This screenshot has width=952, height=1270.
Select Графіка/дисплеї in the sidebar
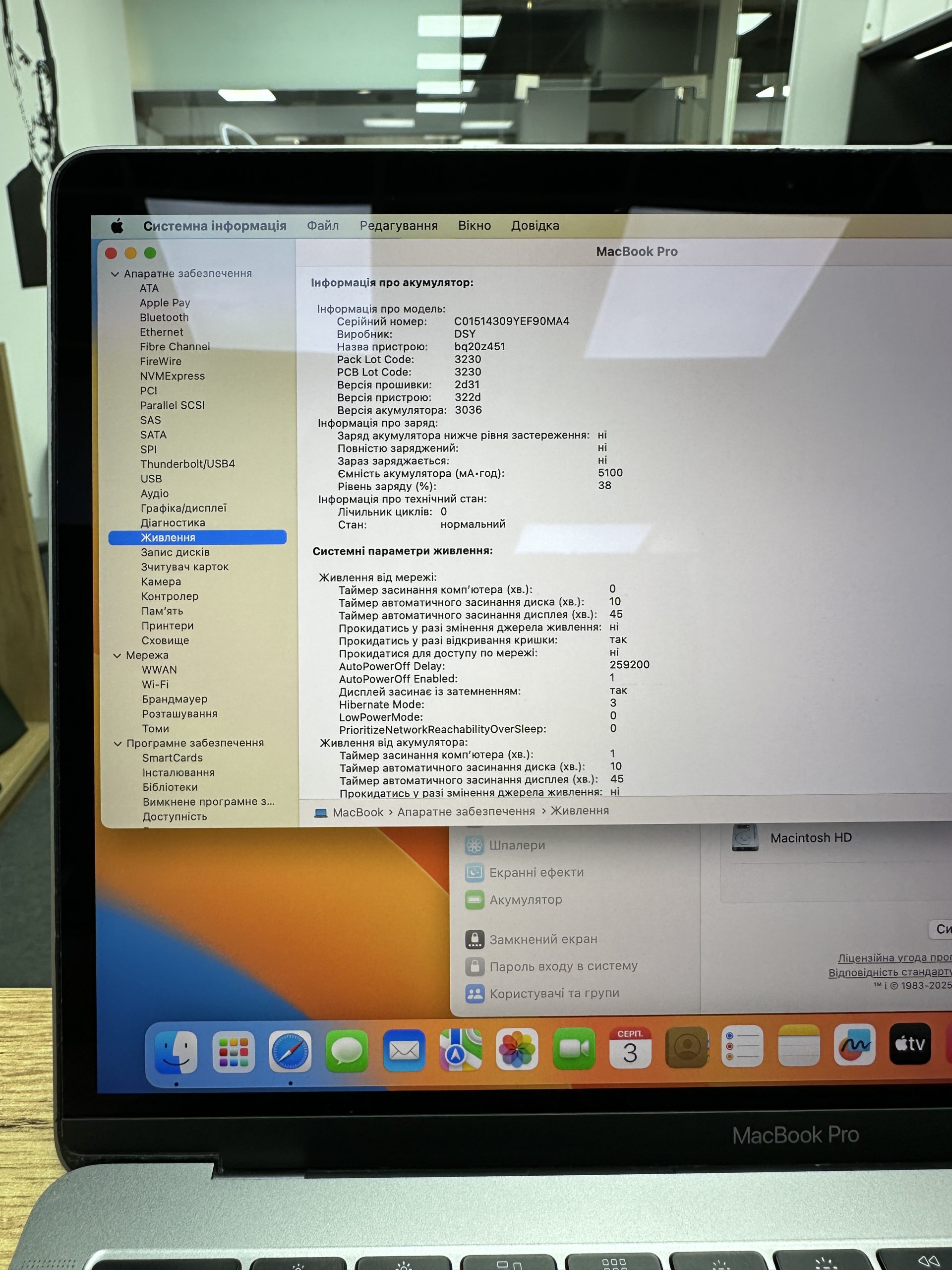click(183, 508)
